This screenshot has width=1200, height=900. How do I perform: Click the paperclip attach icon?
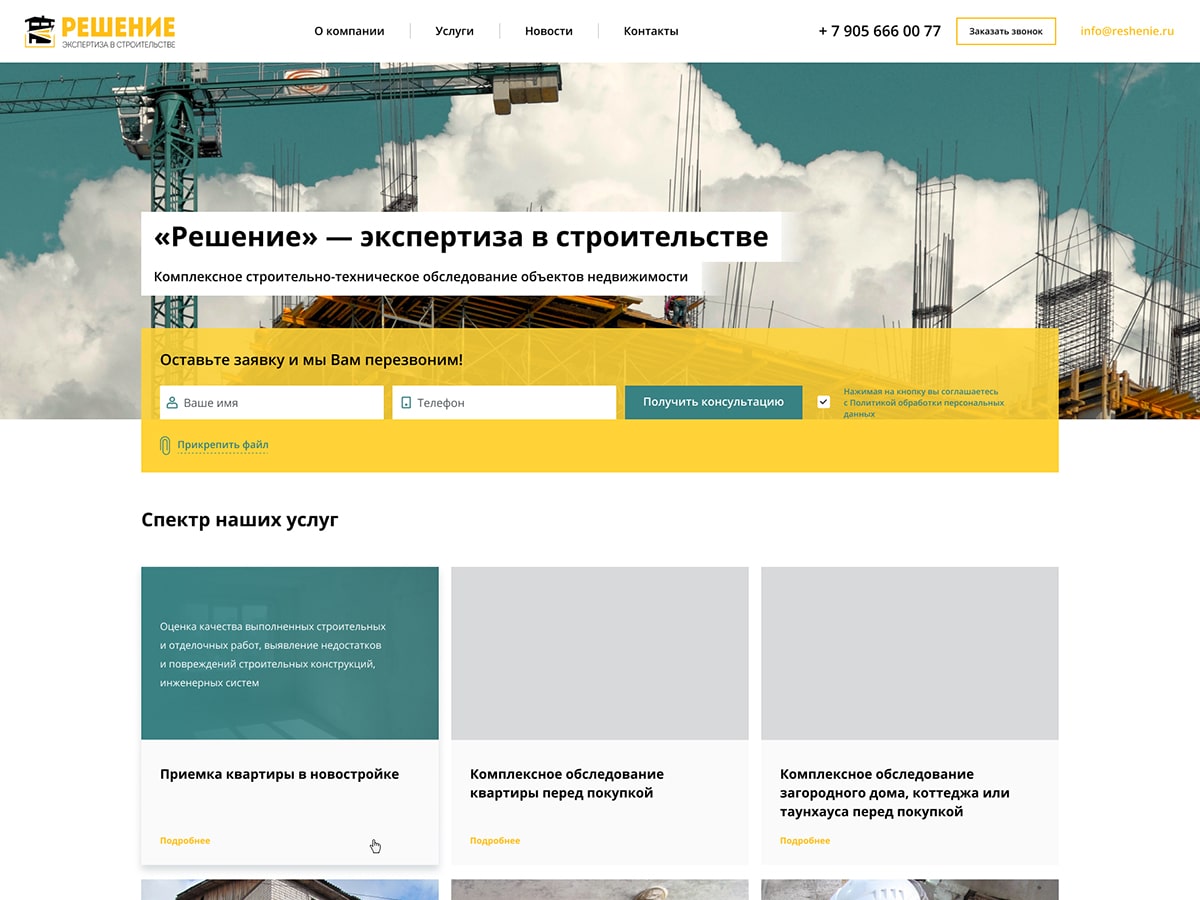(x=165, y=445)
